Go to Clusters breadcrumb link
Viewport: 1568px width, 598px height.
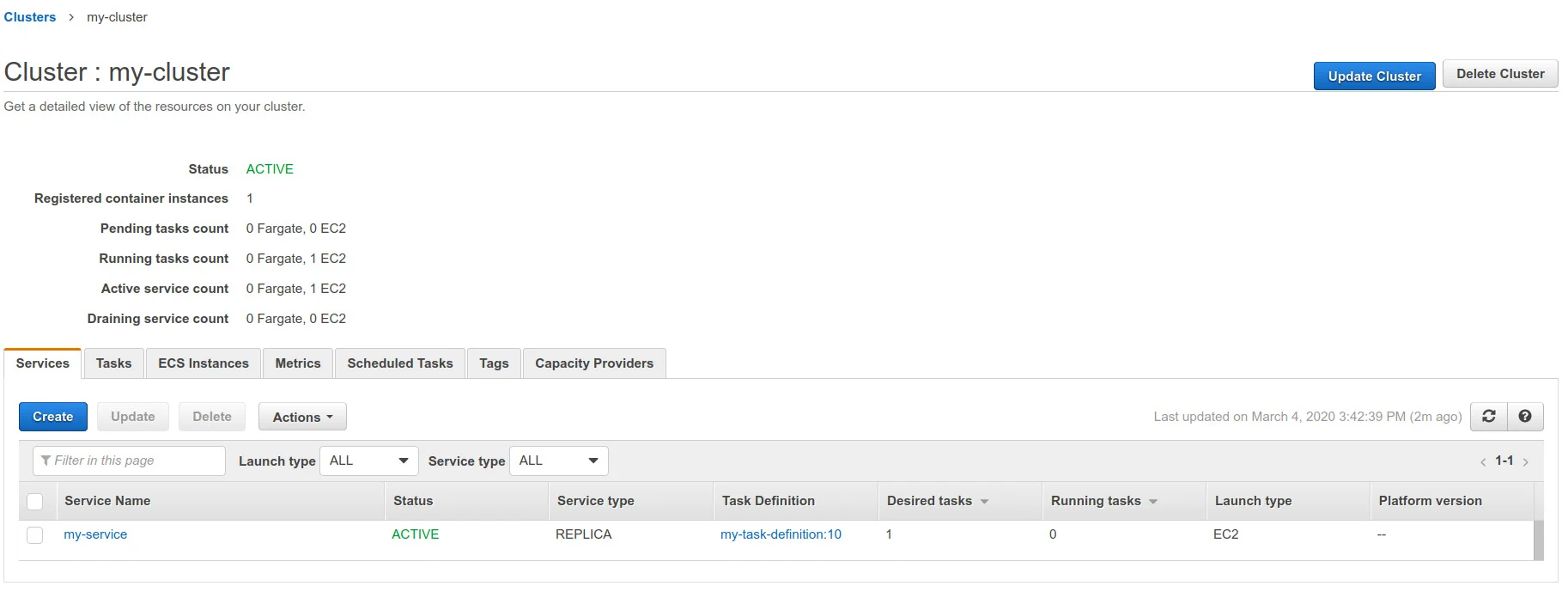pos(30,17)
